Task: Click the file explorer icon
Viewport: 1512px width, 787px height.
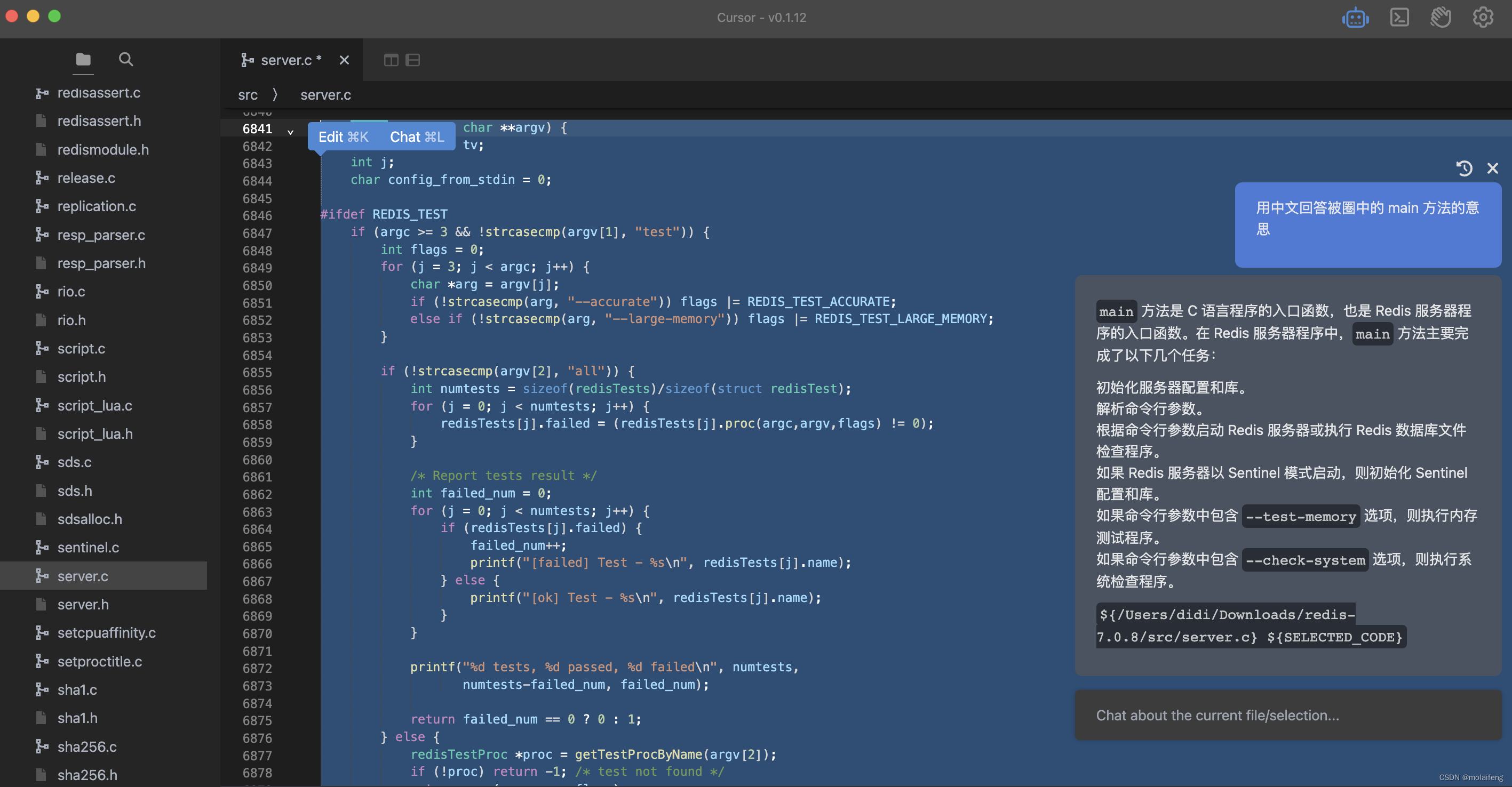Action: (x=82, y=59)
